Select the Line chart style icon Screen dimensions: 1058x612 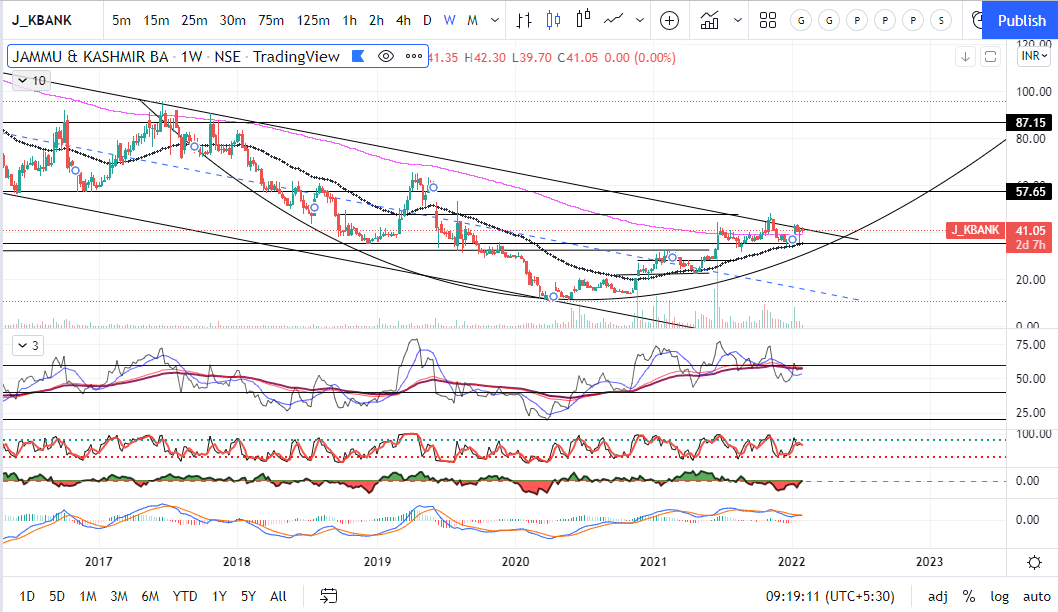click(613, 20)
